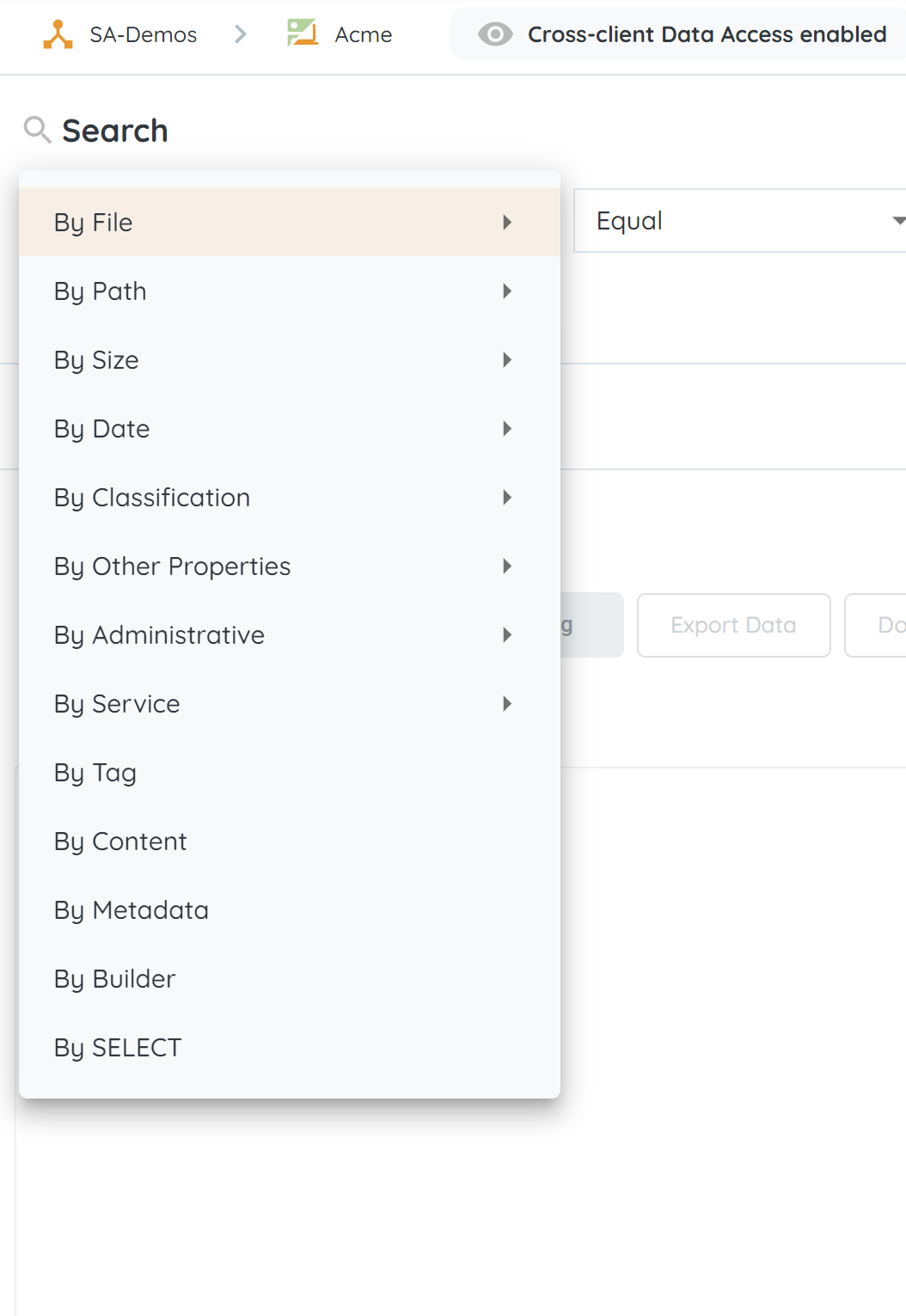
Task: Expand the By Path submenu arrow
Action: coord(507,291)
